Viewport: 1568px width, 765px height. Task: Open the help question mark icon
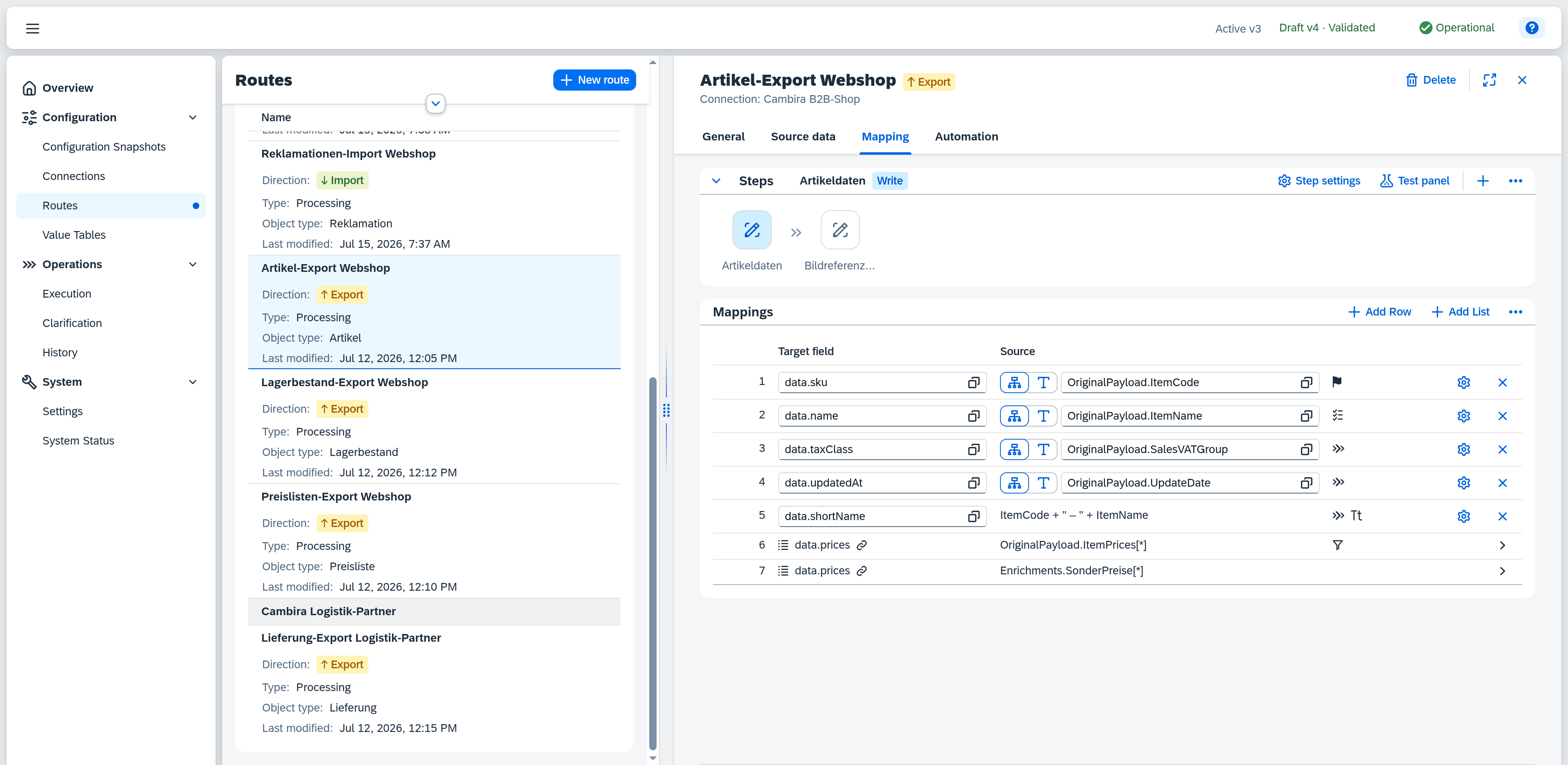click(1532, 28)
